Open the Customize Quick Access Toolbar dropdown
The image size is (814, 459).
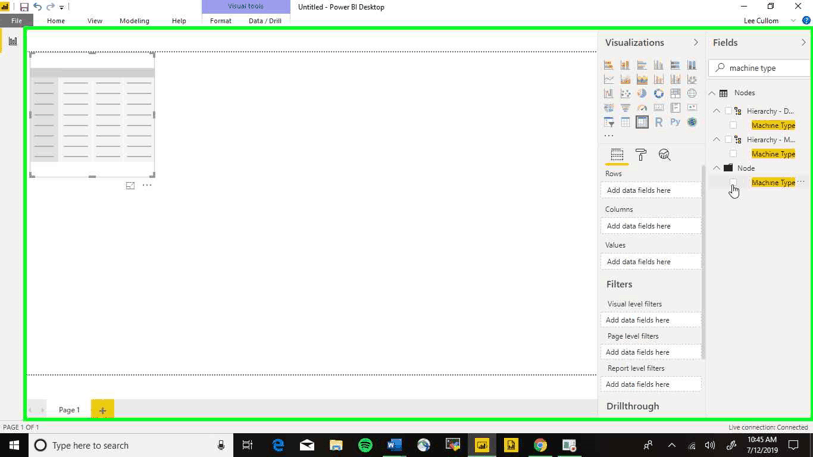tap(61, 7)
